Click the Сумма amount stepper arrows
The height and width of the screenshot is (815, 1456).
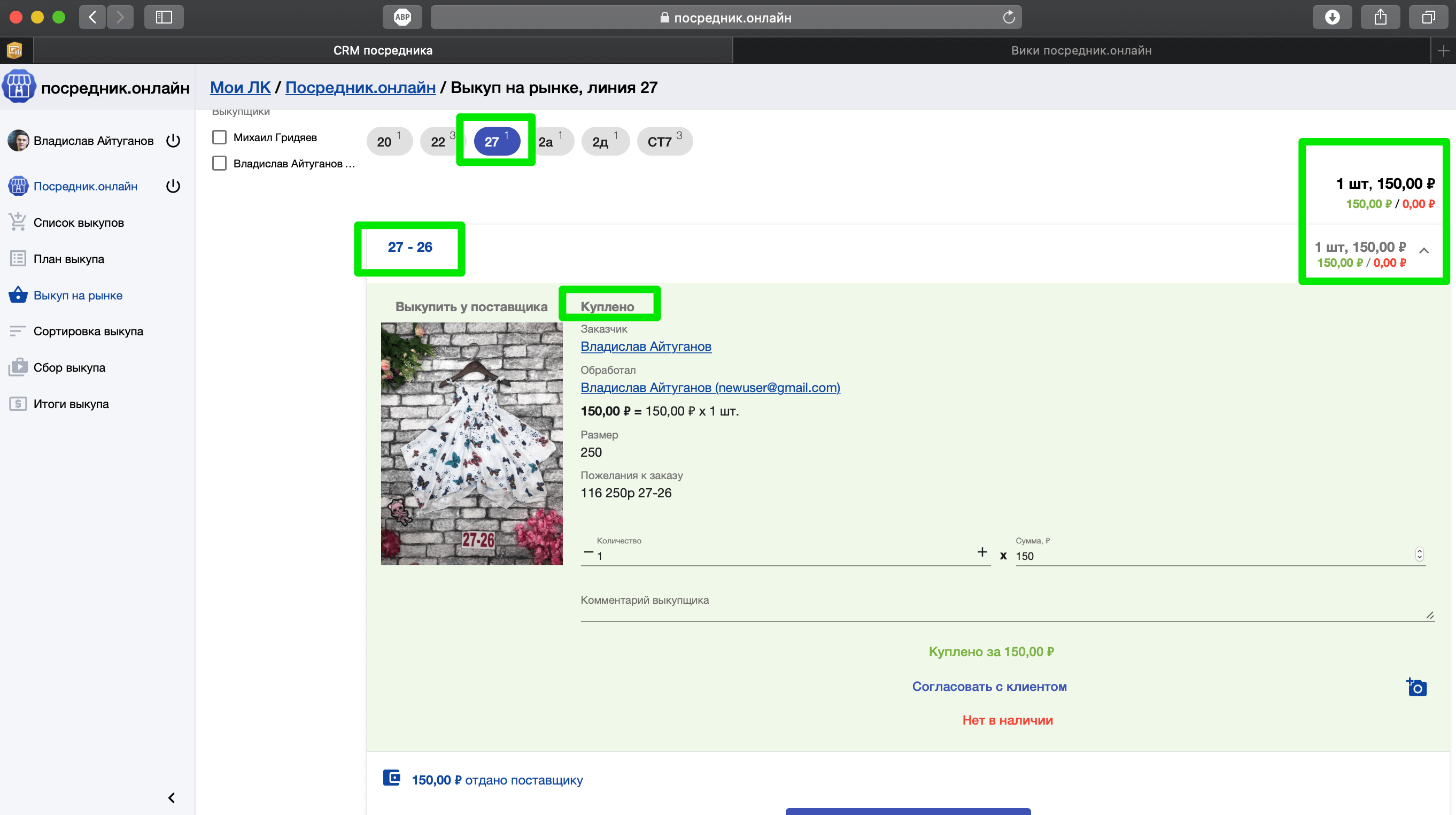pyautogui.click(x=1419, y=554)
